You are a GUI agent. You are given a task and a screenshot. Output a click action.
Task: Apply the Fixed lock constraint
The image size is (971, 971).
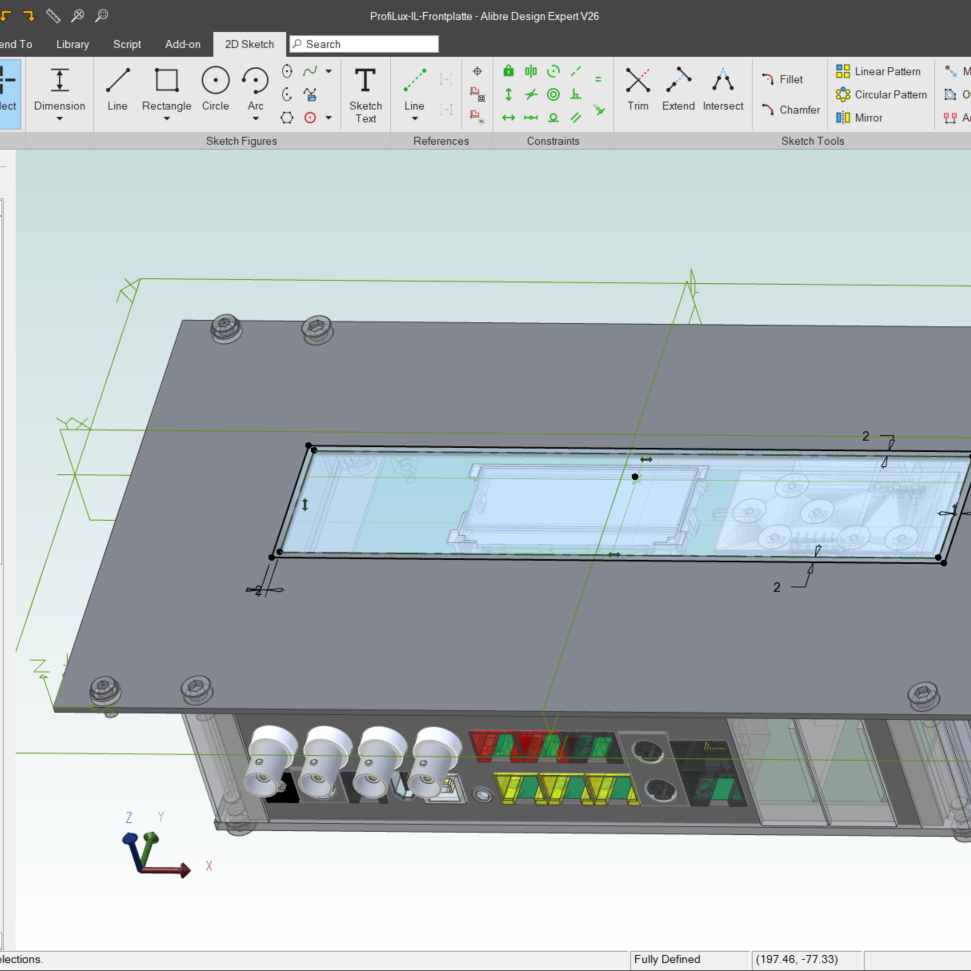coord(508,71)
